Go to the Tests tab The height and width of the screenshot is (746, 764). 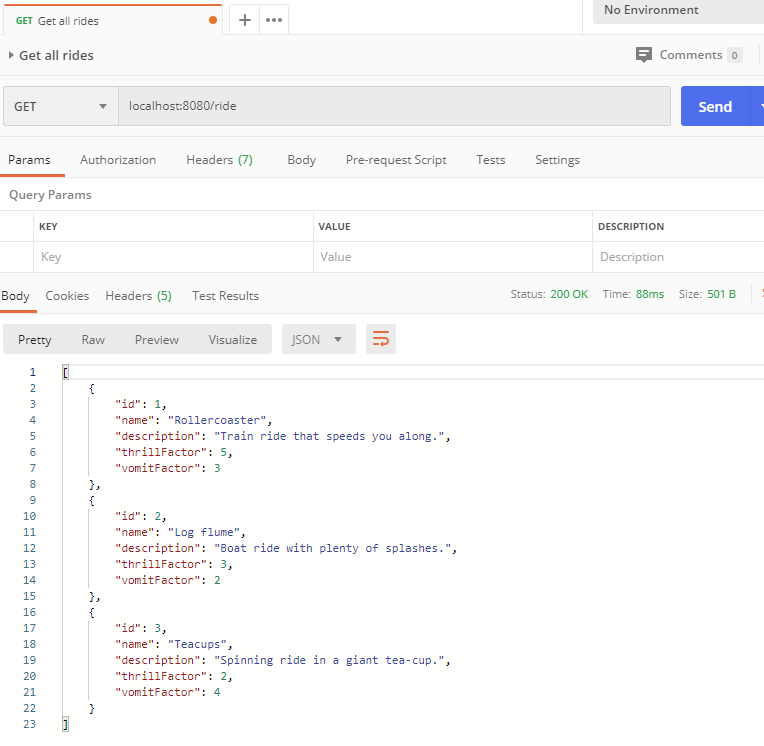(490, 160)
